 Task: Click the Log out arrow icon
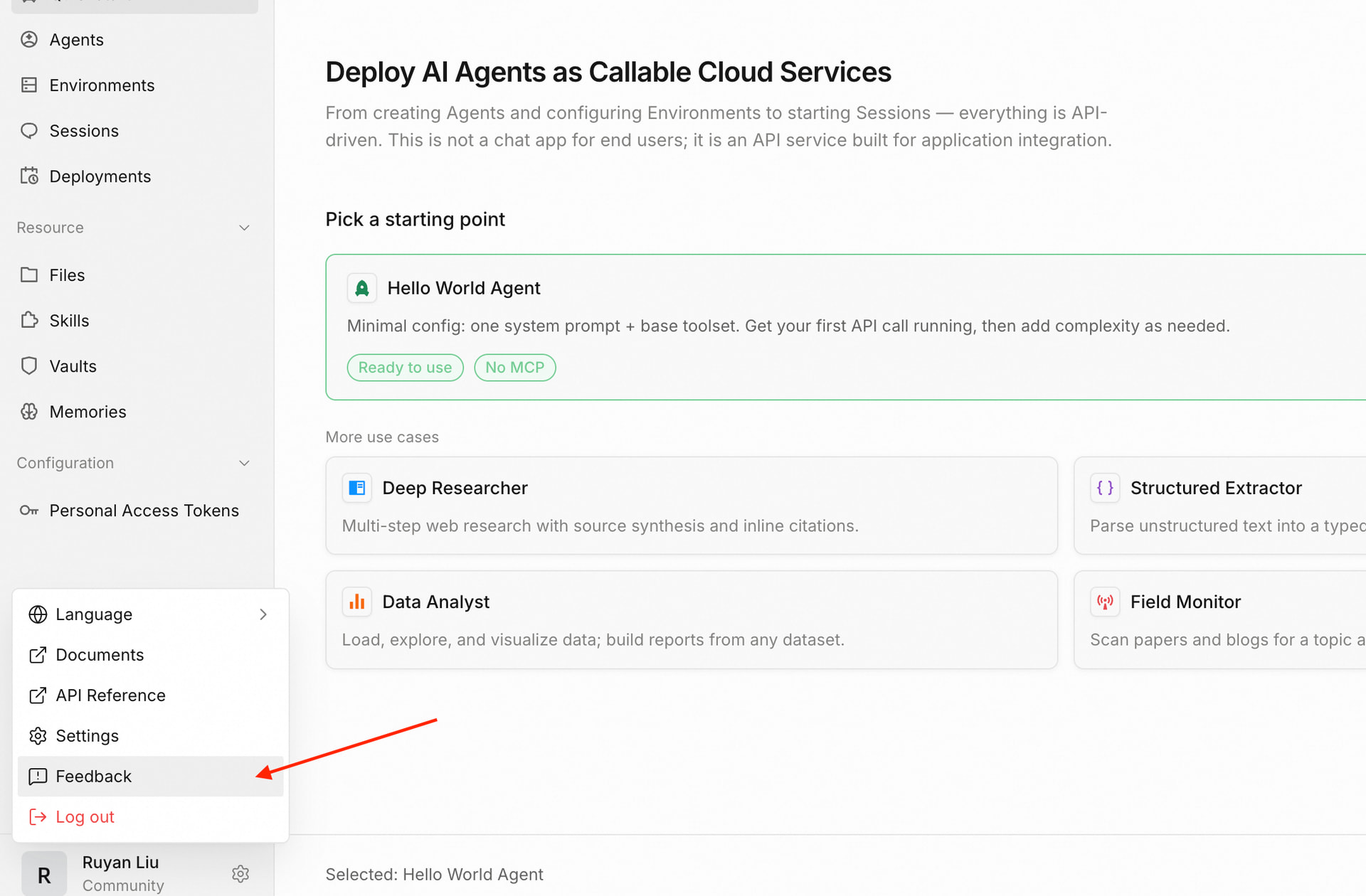pyautogui.click(x=38, y=817)
